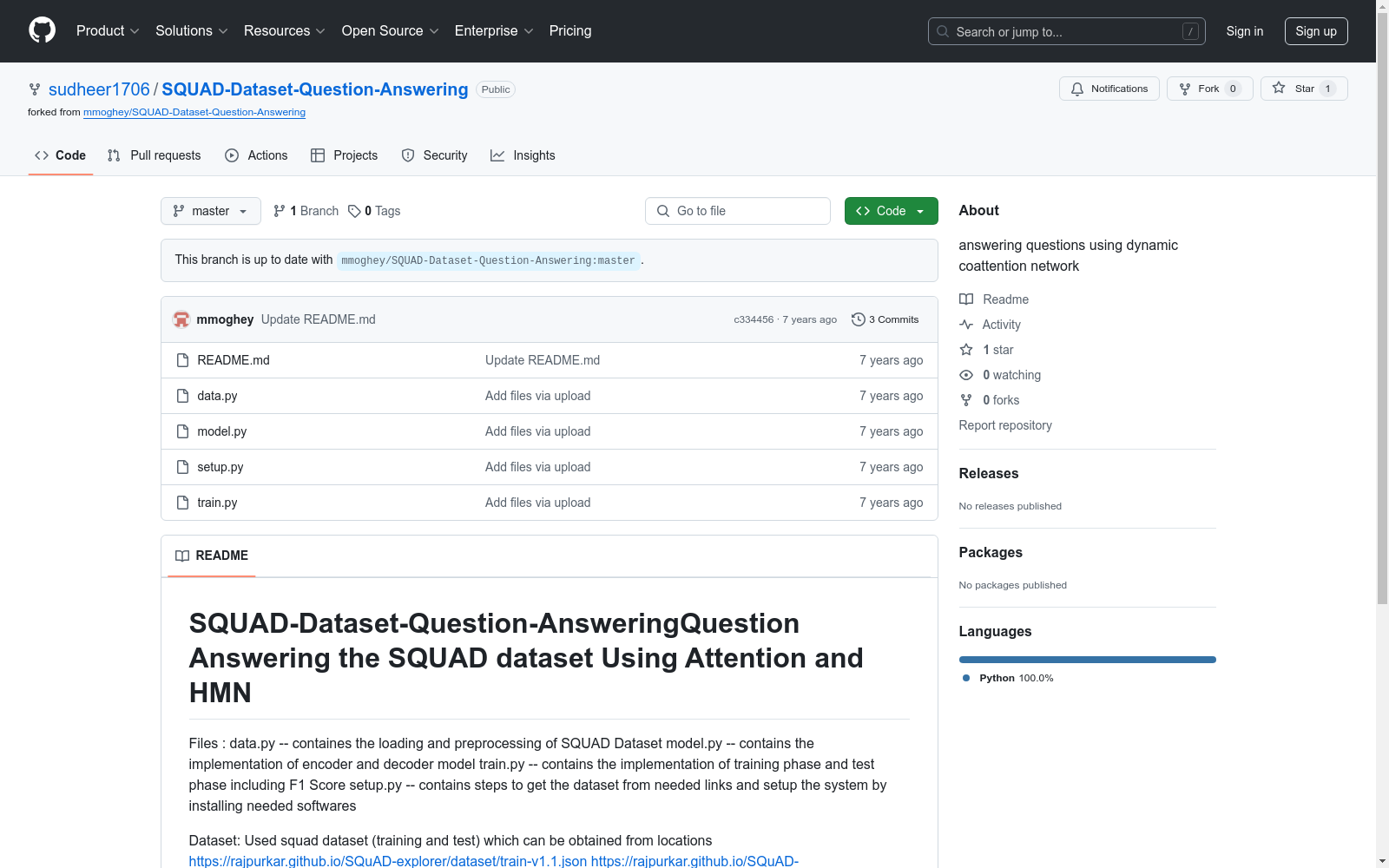Click the search magnifier in the header
The height and width of the screenshot is (868, 1389).
(x=943, y=31)
